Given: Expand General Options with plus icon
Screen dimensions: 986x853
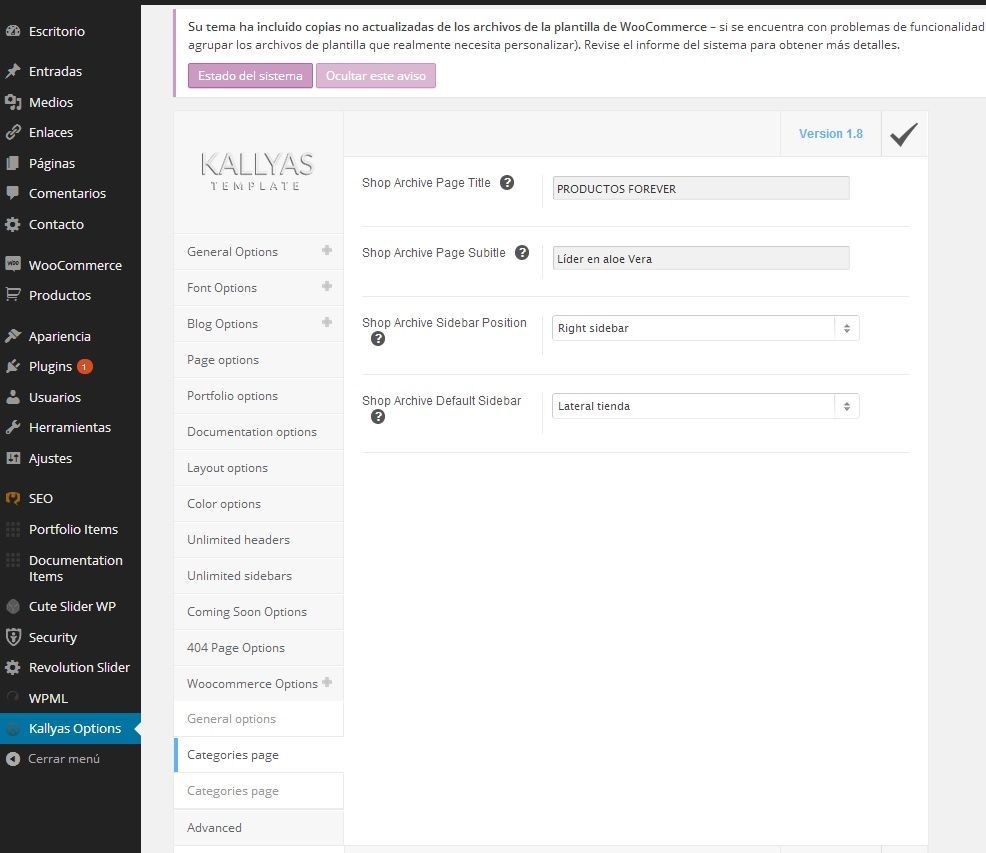Looking at the screenshot, I should point(327,250).
